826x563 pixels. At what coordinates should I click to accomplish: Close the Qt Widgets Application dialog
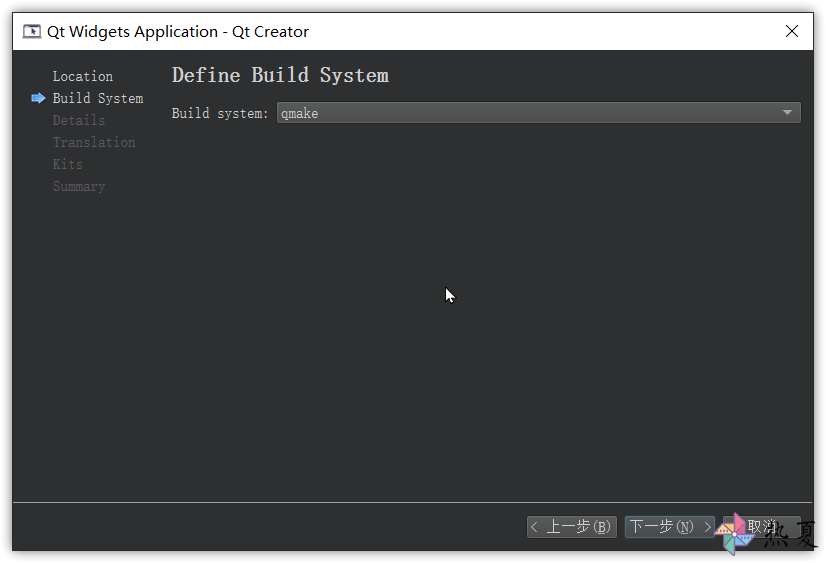pos(791,32)
